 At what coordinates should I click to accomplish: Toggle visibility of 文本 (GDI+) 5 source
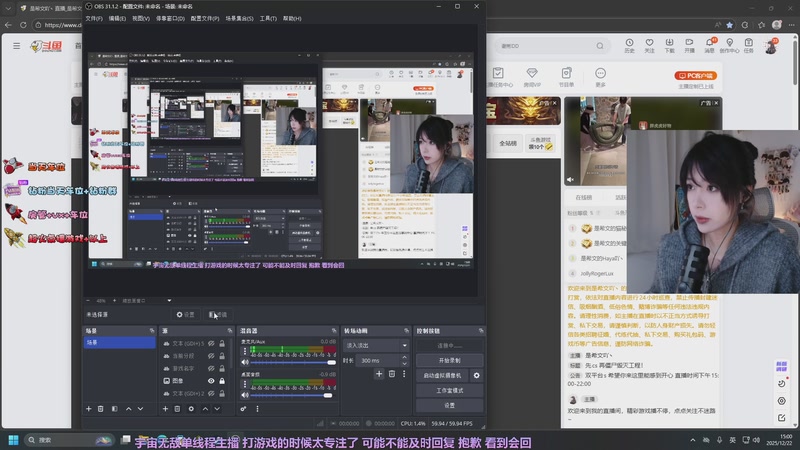pos(211,343)
